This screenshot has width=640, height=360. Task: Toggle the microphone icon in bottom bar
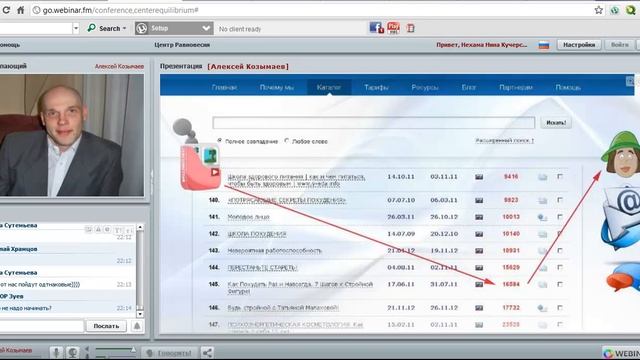(56, 352)
